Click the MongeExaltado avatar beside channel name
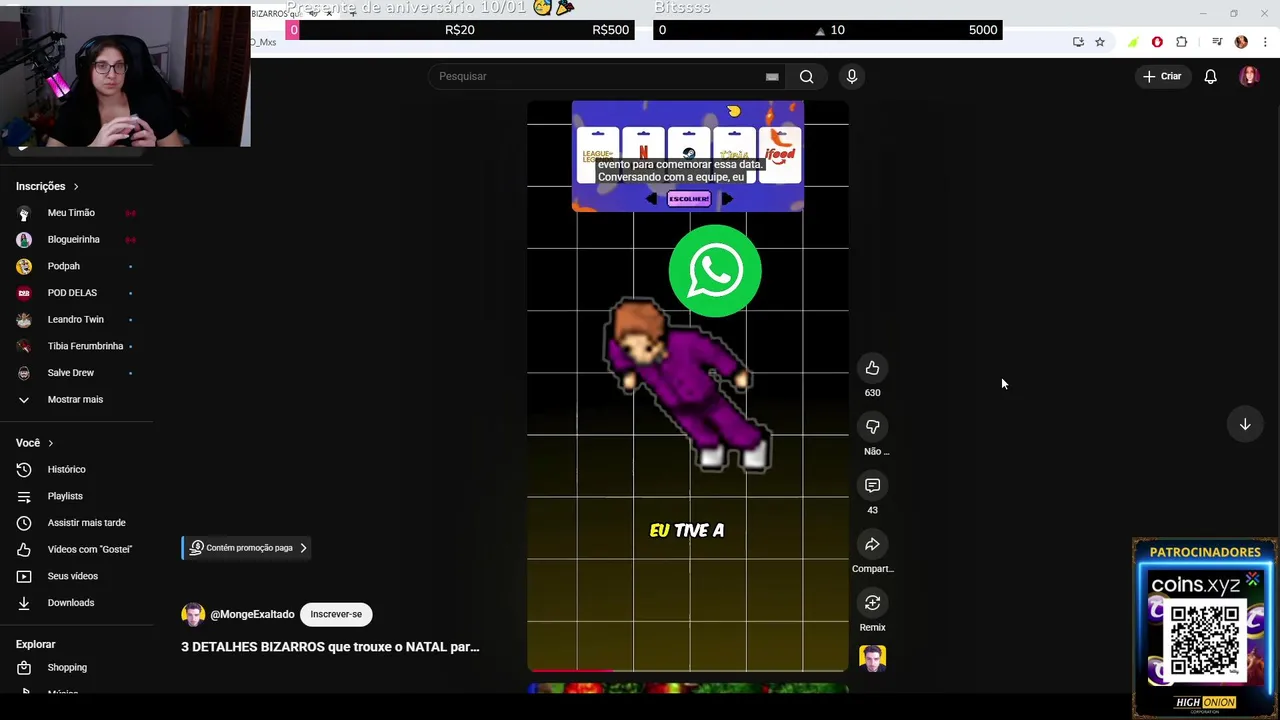Viewport: 1280px width, 720px height. [193, 614]
